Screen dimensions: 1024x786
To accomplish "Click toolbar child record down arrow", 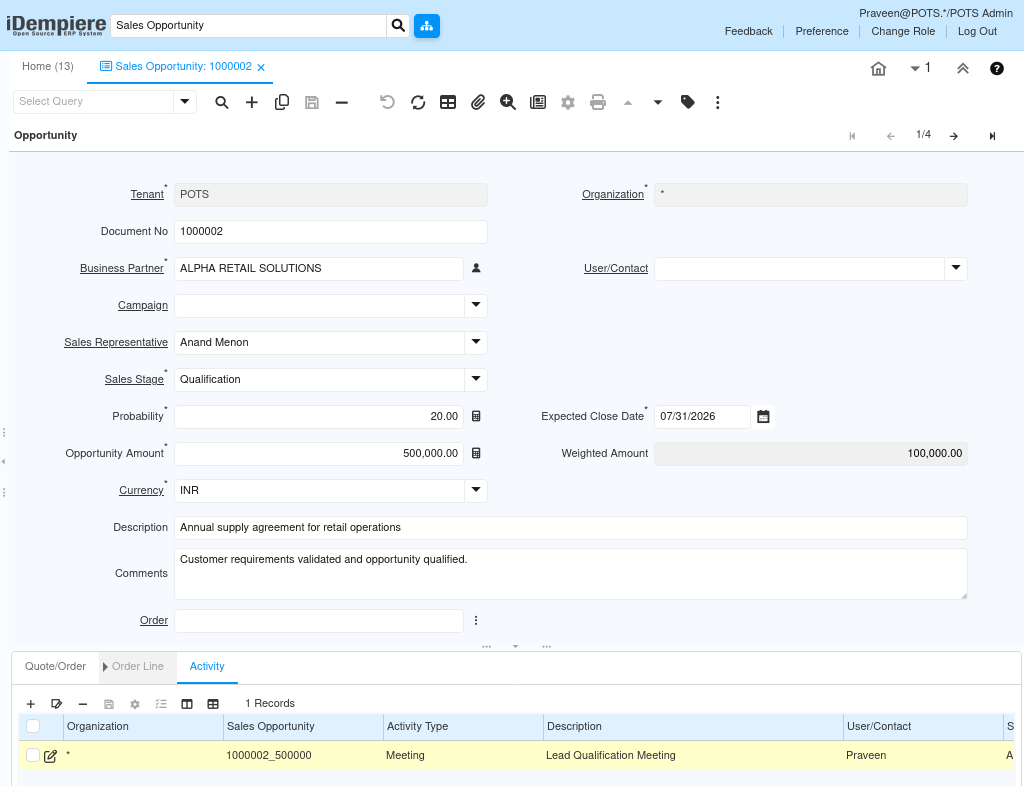I will click(658, 102).
